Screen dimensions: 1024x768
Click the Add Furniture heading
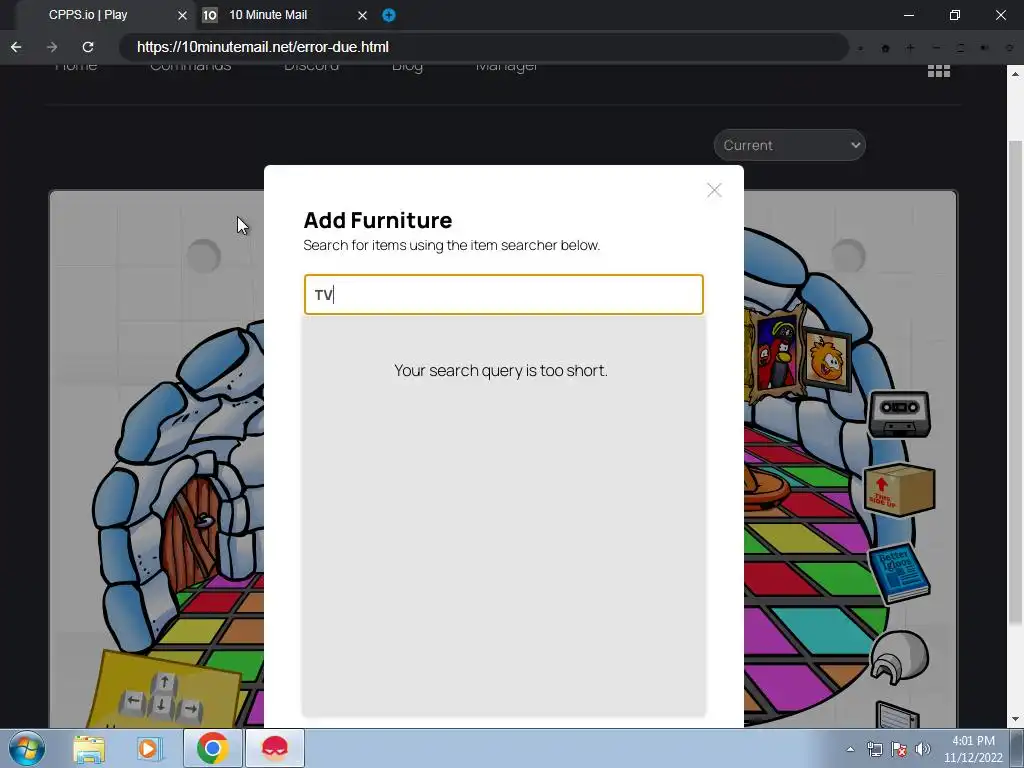point(377,220)
